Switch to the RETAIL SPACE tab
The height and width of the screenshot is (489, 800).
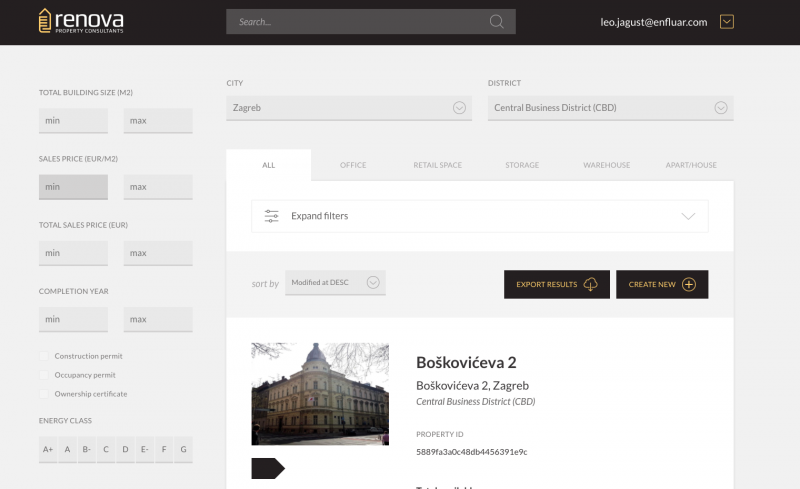coord(438,165)
